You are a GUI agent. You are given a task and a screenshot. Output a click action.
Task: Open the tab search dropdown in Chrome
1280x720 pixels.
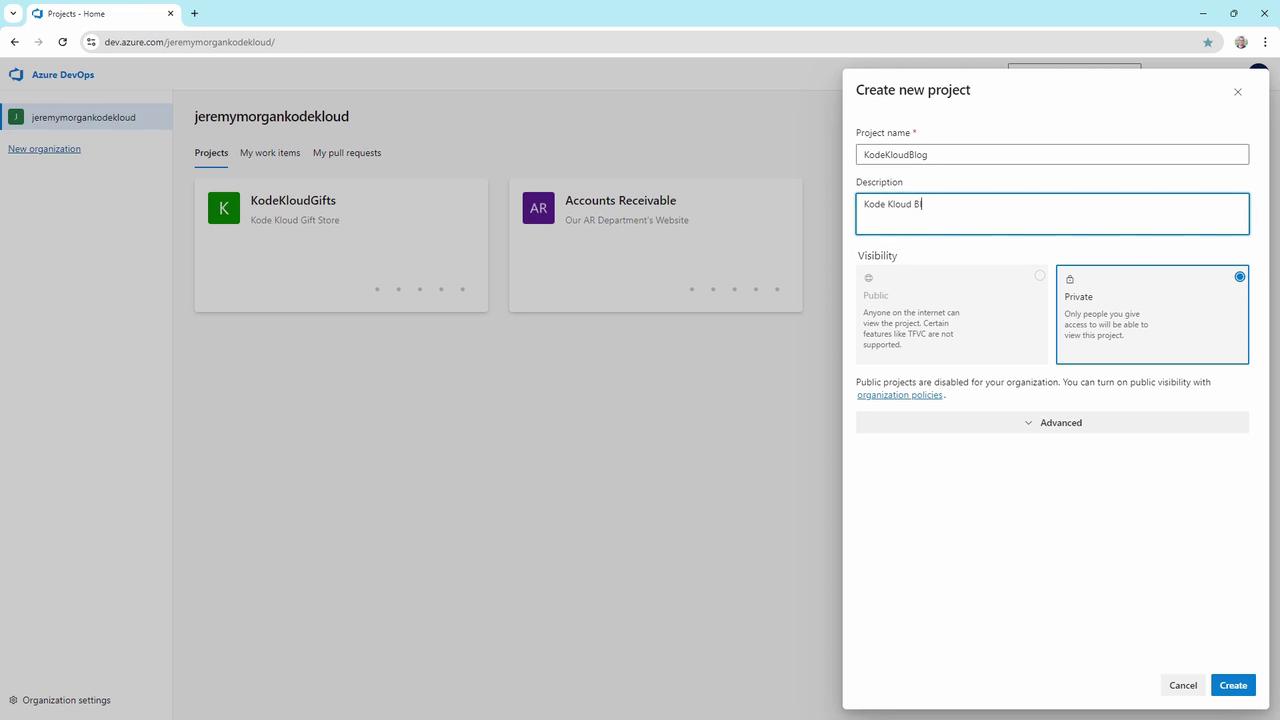click(13, 13)
